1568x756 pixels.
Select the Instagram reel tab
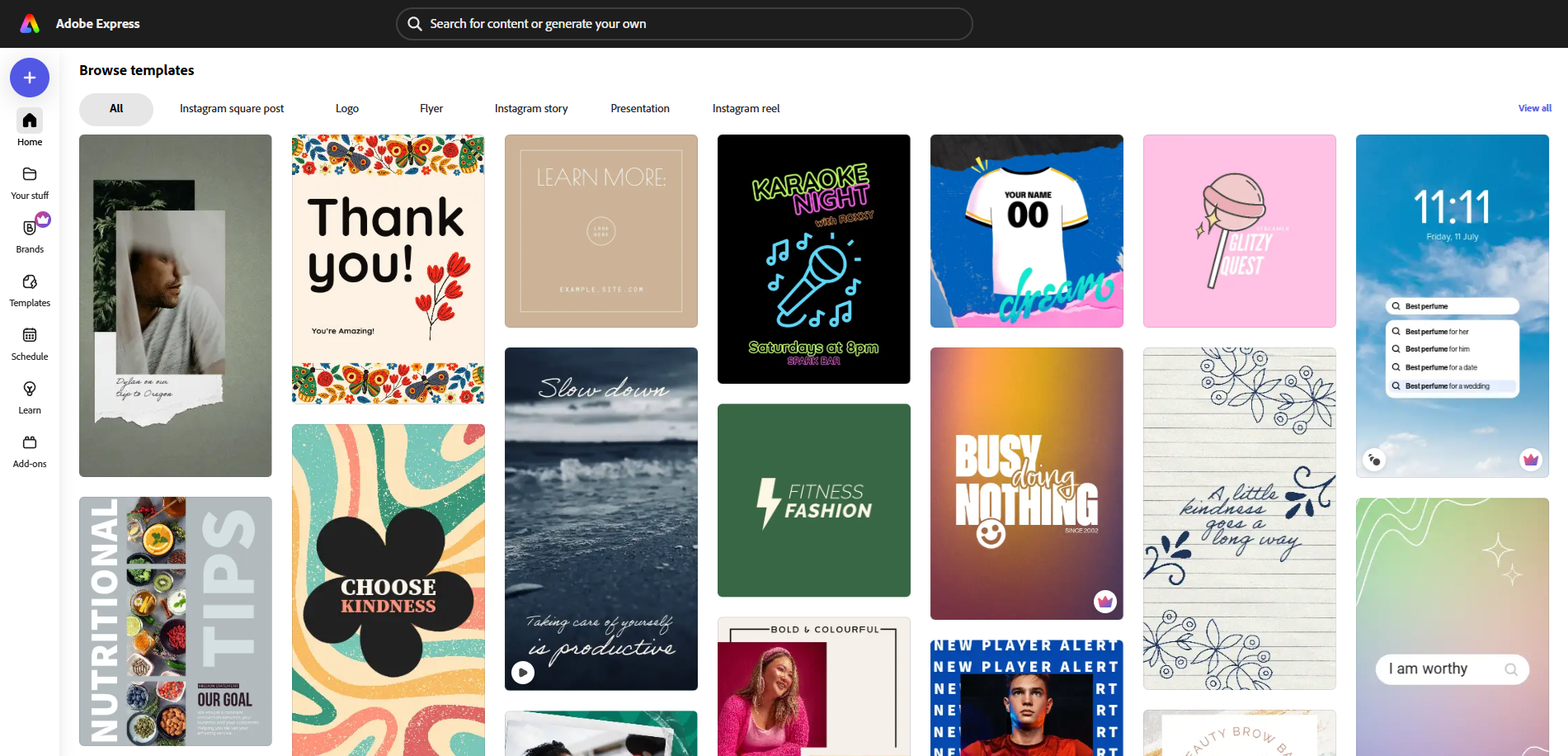(746, 109)
